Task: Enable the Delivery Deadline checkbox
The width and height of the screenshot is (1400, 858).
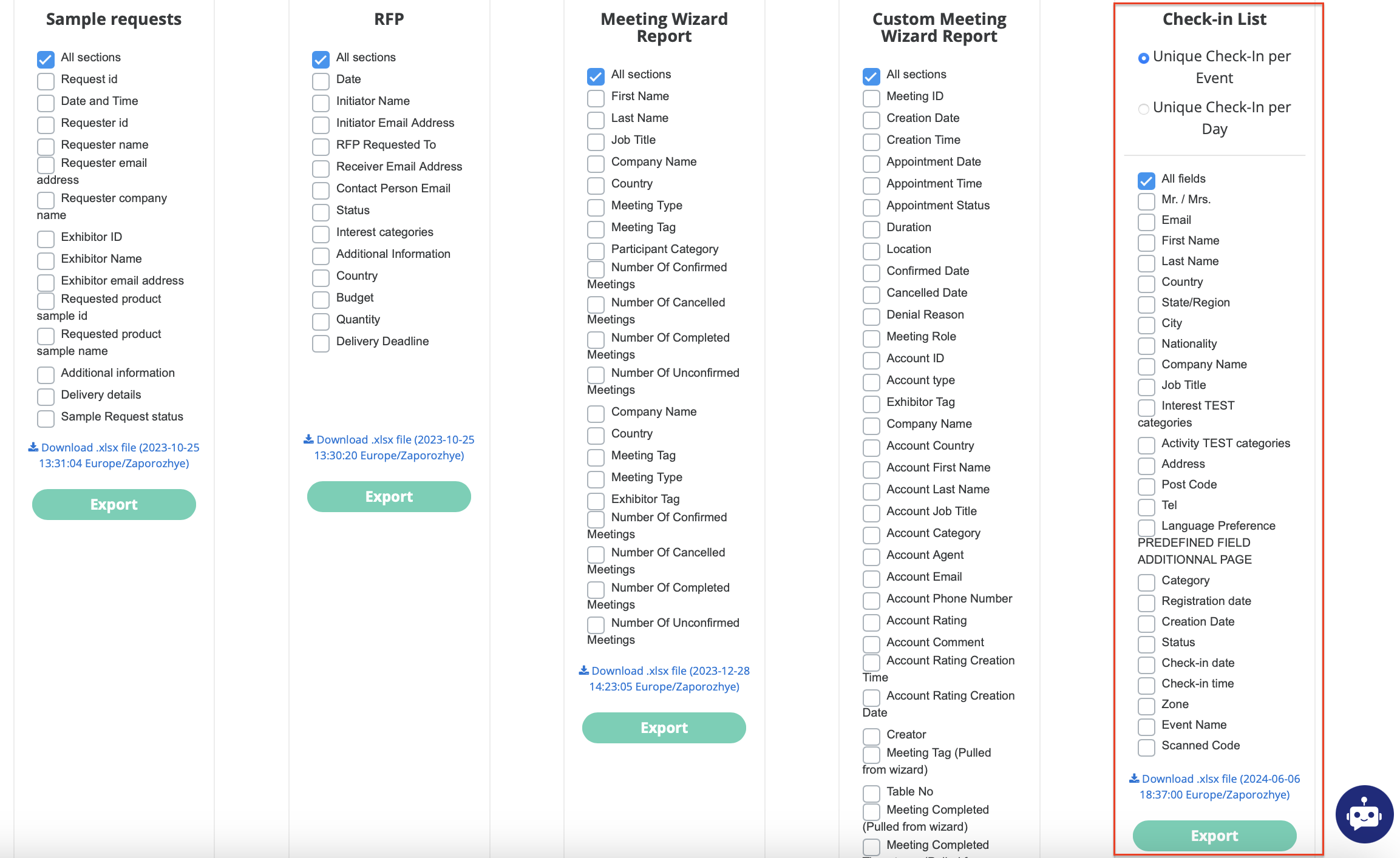Action: [321, 343]
